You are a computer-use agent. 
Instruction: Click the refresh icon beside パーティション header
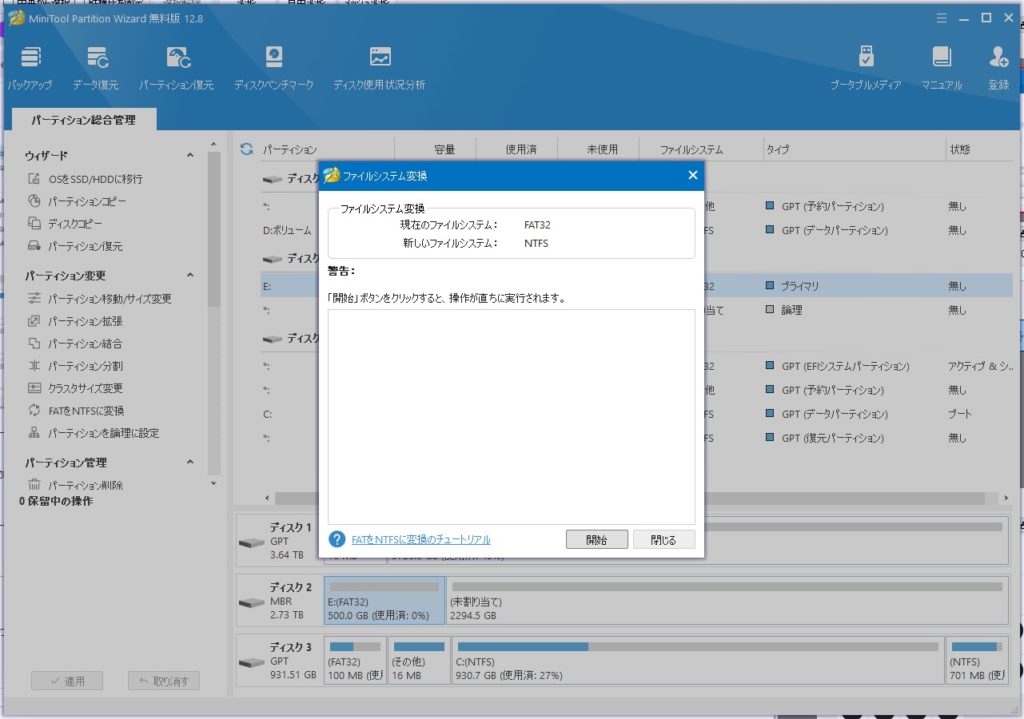[246, 150]
